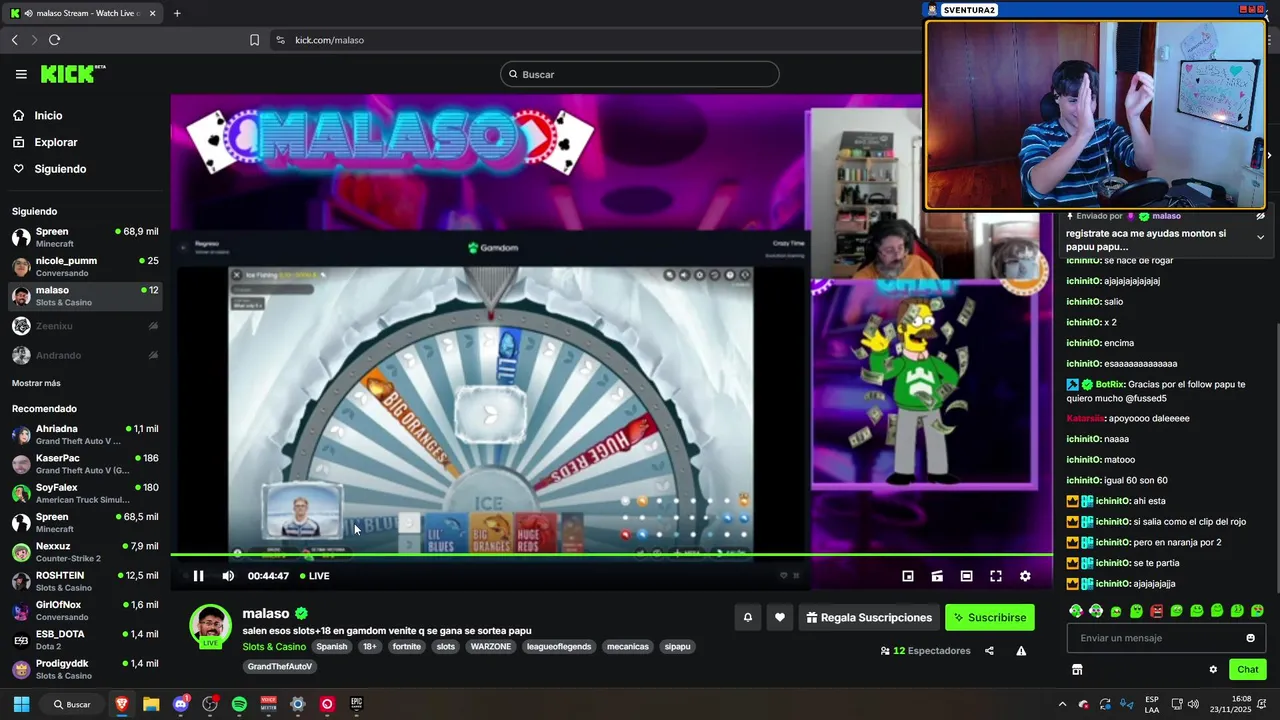
Task: Select the malaso Stream browser tab
Action: click(82, 13)
